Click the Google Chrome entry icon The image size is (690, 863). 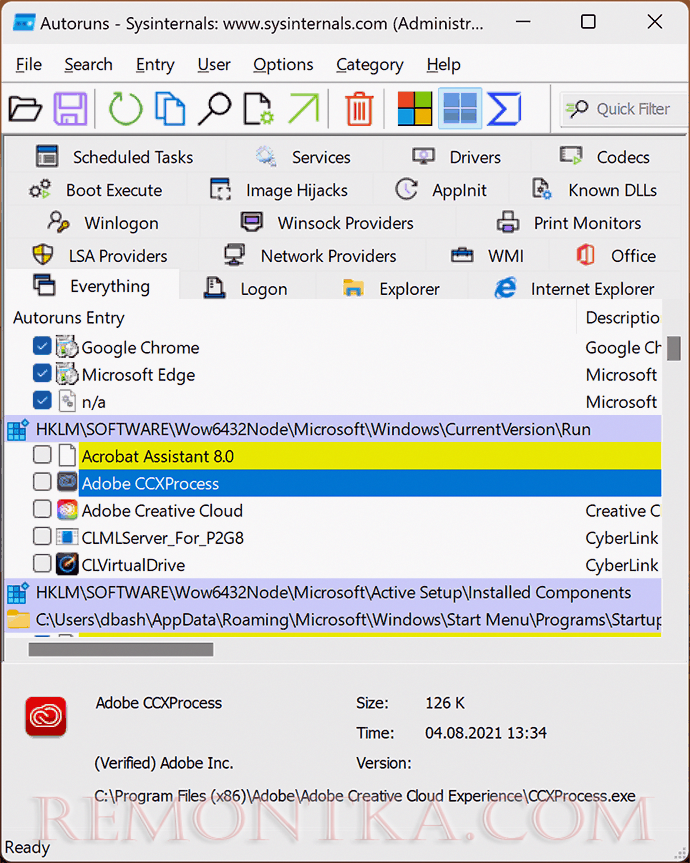pyautogui.click(x=67, y=347)
